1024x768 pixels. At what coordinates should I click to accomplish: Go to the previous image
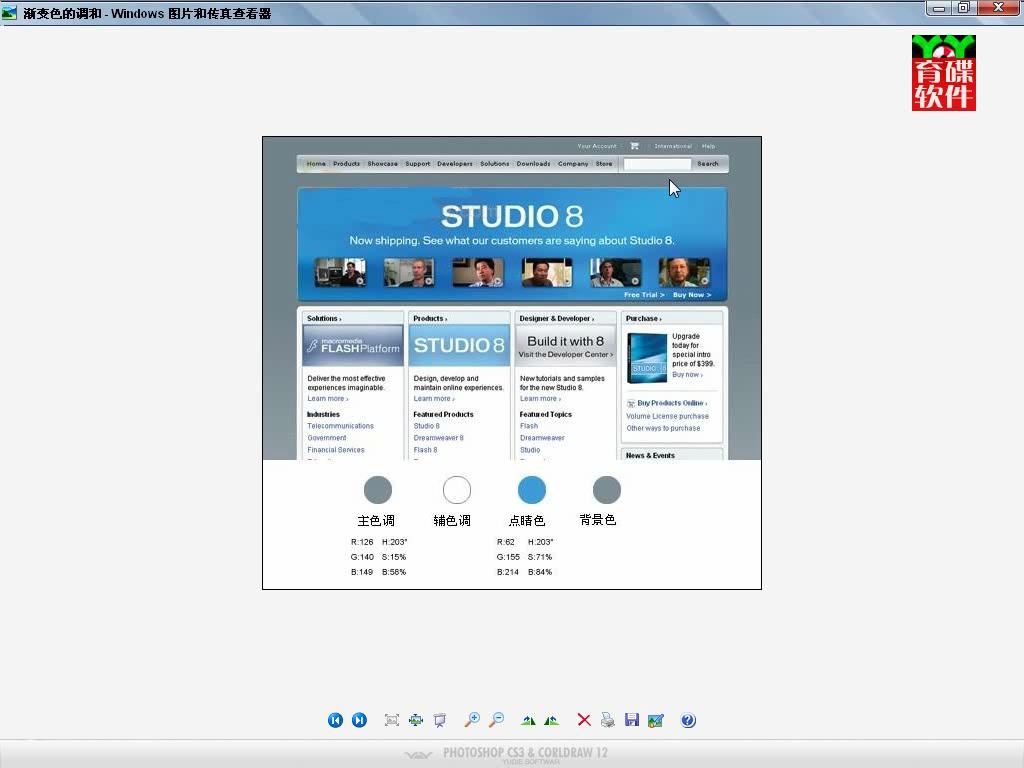pyautogui.click(x=335, y=720)
